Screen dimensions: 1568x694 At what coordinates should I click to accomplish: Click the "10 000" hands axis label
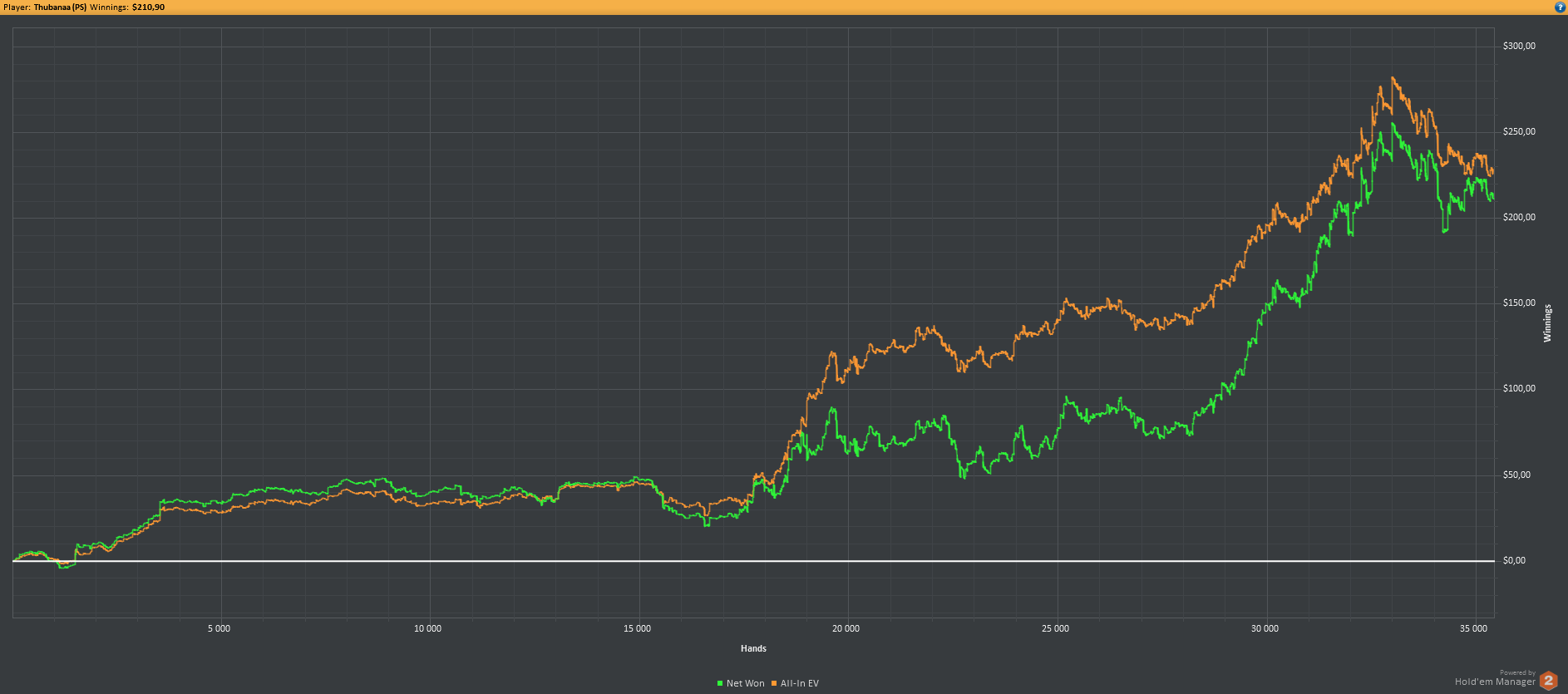click(x=427, y=628)
